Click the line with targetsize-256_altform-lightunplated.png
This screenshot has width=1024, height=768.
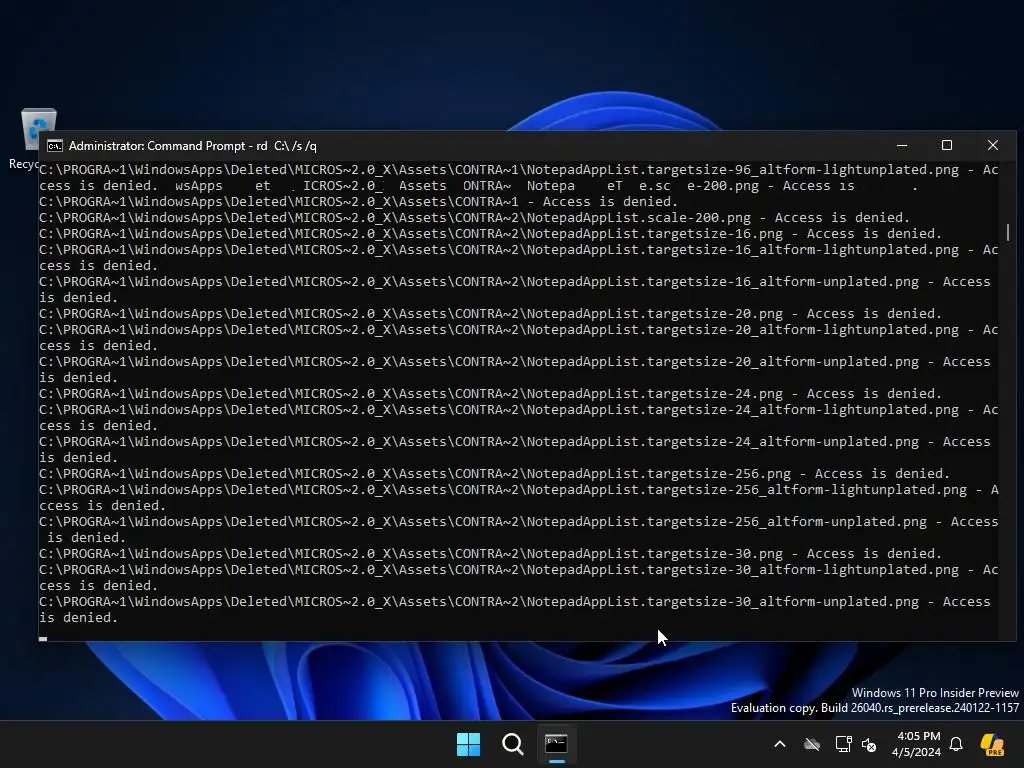[x=519, y=498]
